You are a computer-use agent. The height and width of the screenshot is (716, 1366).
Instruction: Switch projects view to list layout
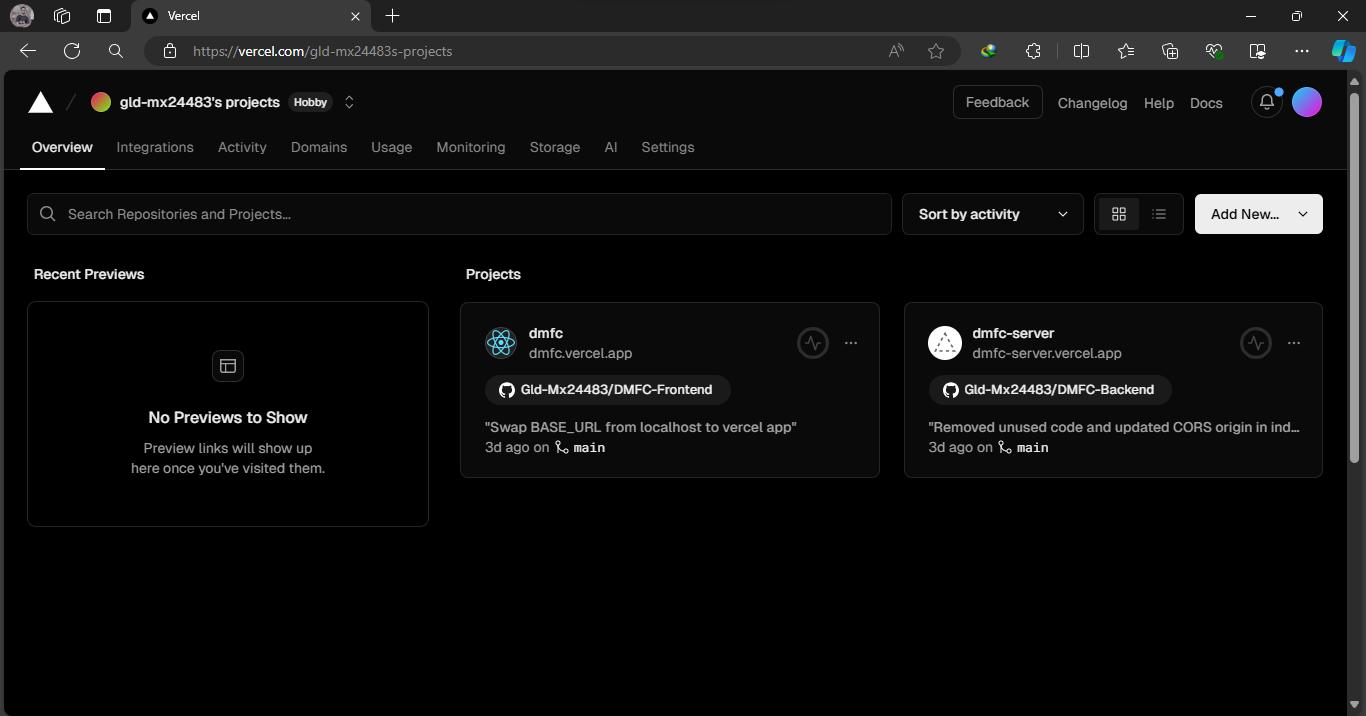[x=1158, y=213]
